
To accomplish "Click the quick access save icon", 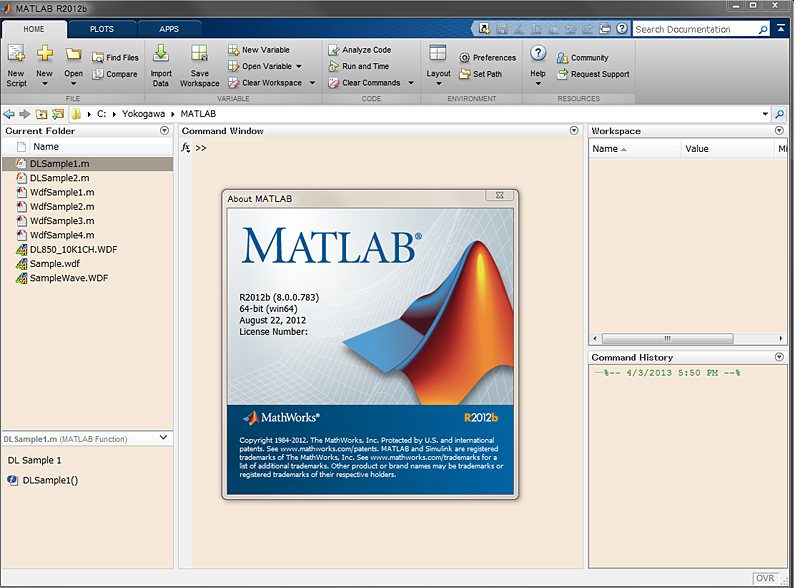I will (x=501, y=29).
